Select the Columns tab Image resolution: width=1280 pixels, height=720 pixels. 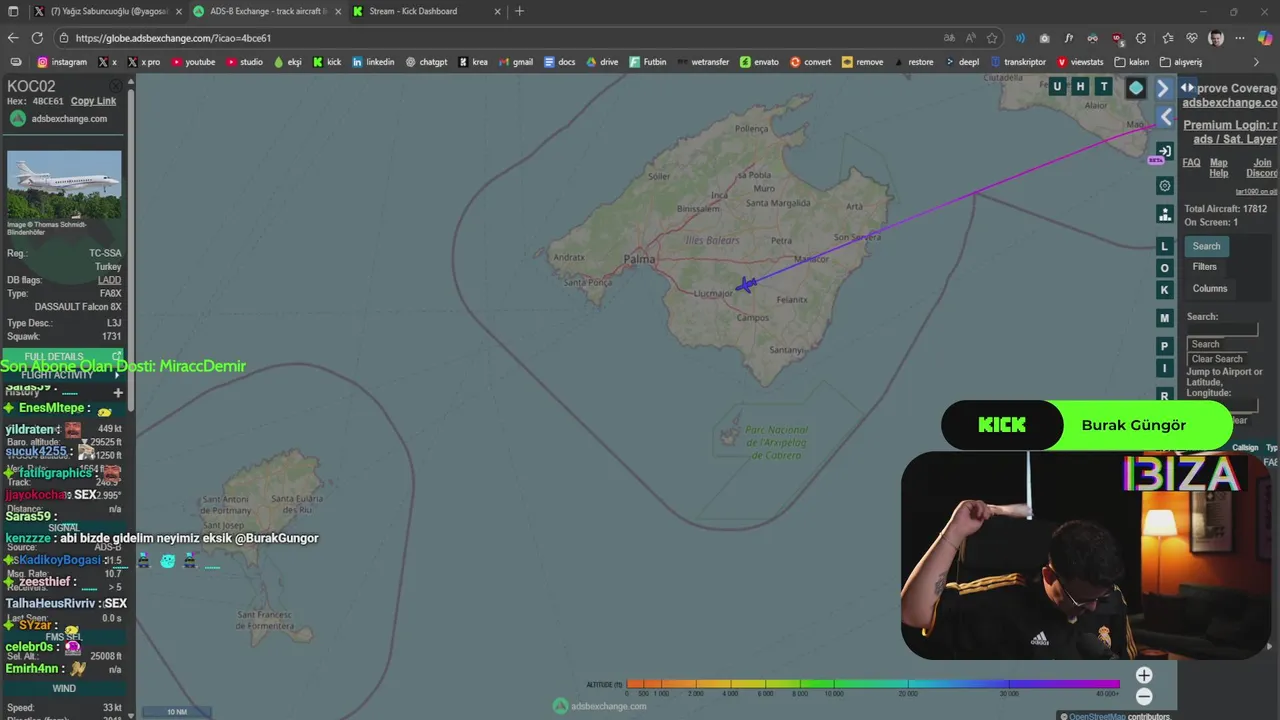[1209, 288]
